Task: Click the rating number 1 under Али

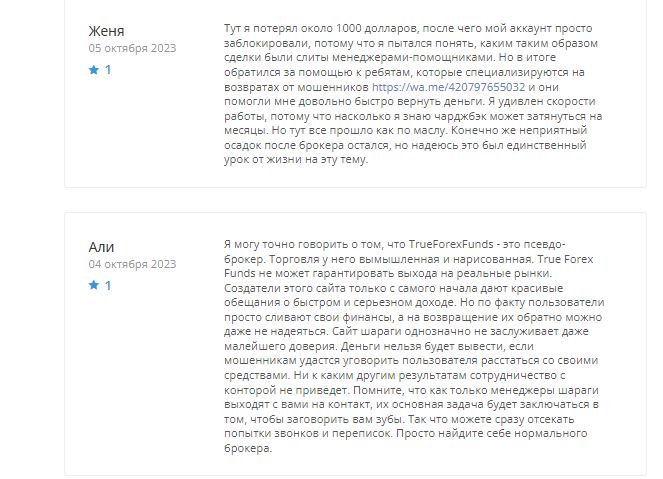Action: 108,285
